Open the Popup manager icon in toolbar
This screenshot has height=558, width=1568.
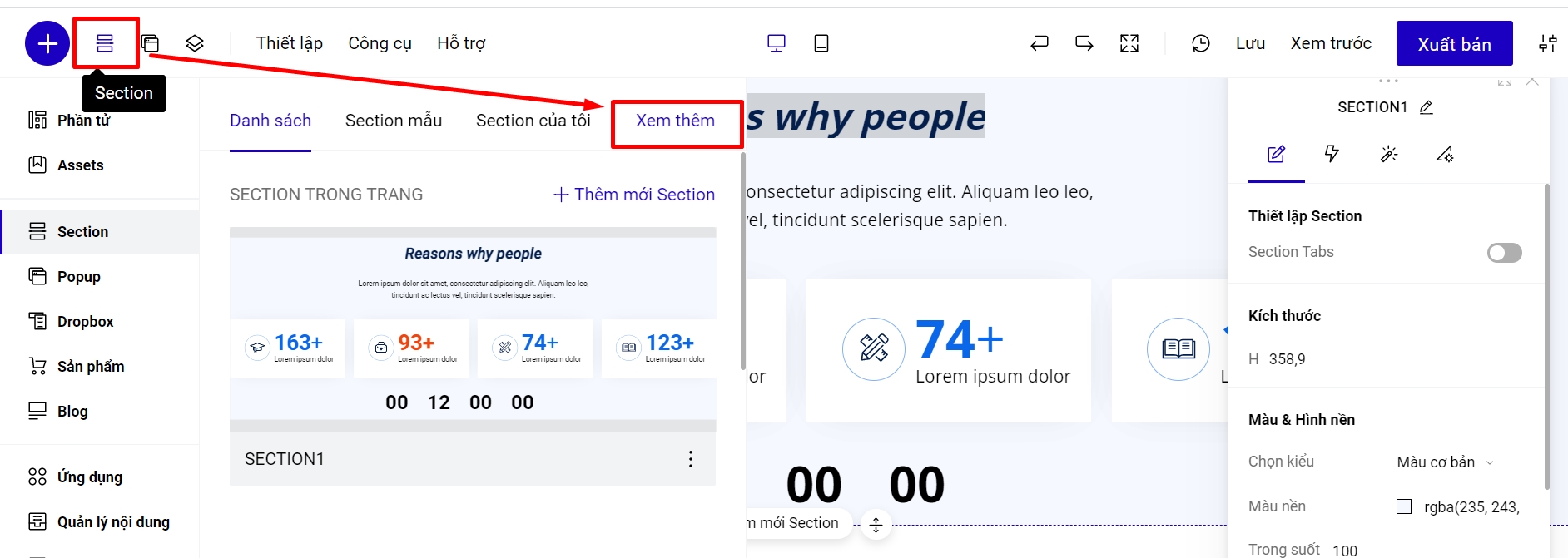[151, 43]
